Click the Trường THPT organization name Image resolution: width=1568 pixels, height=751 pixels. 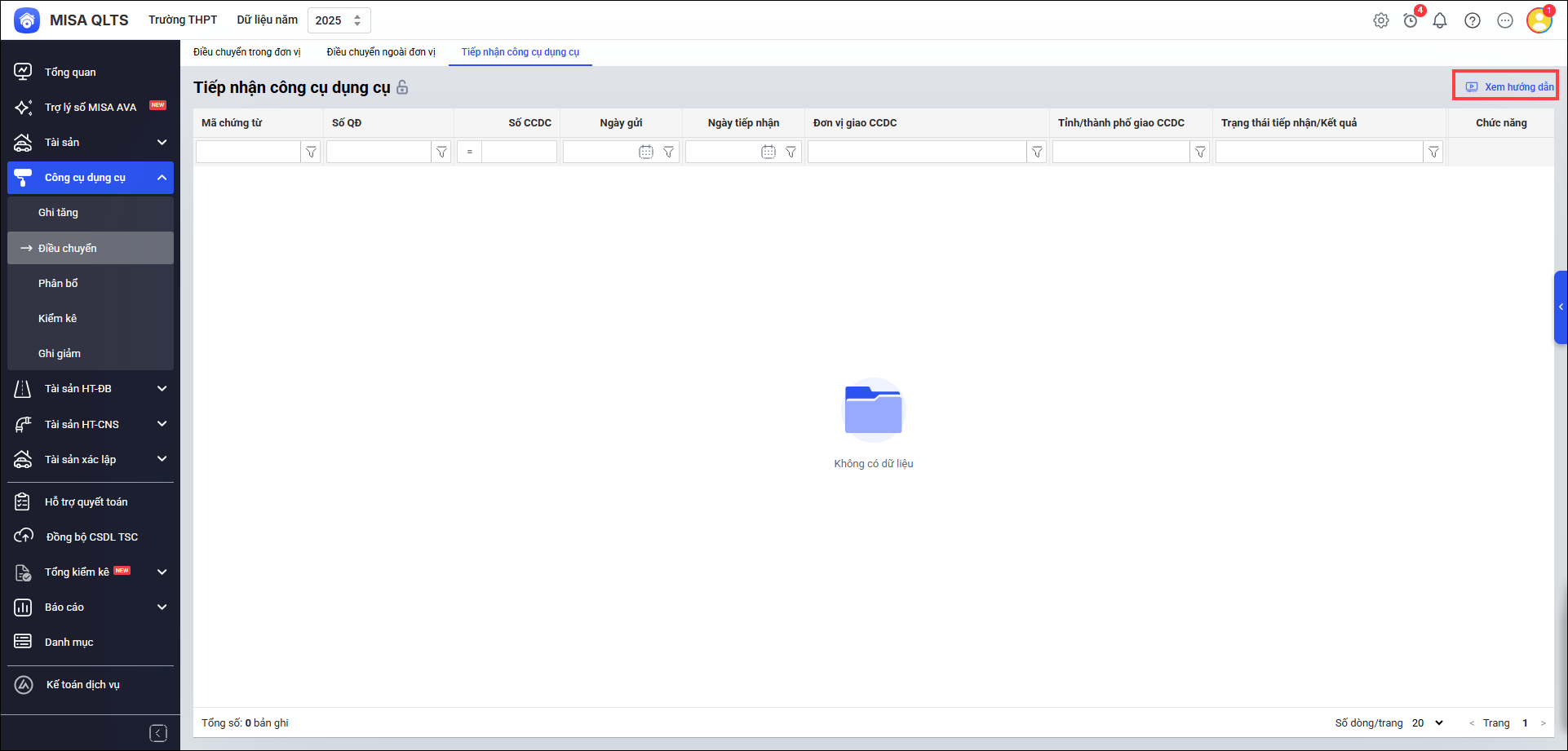pyautogui.click(x=183, y=20)
